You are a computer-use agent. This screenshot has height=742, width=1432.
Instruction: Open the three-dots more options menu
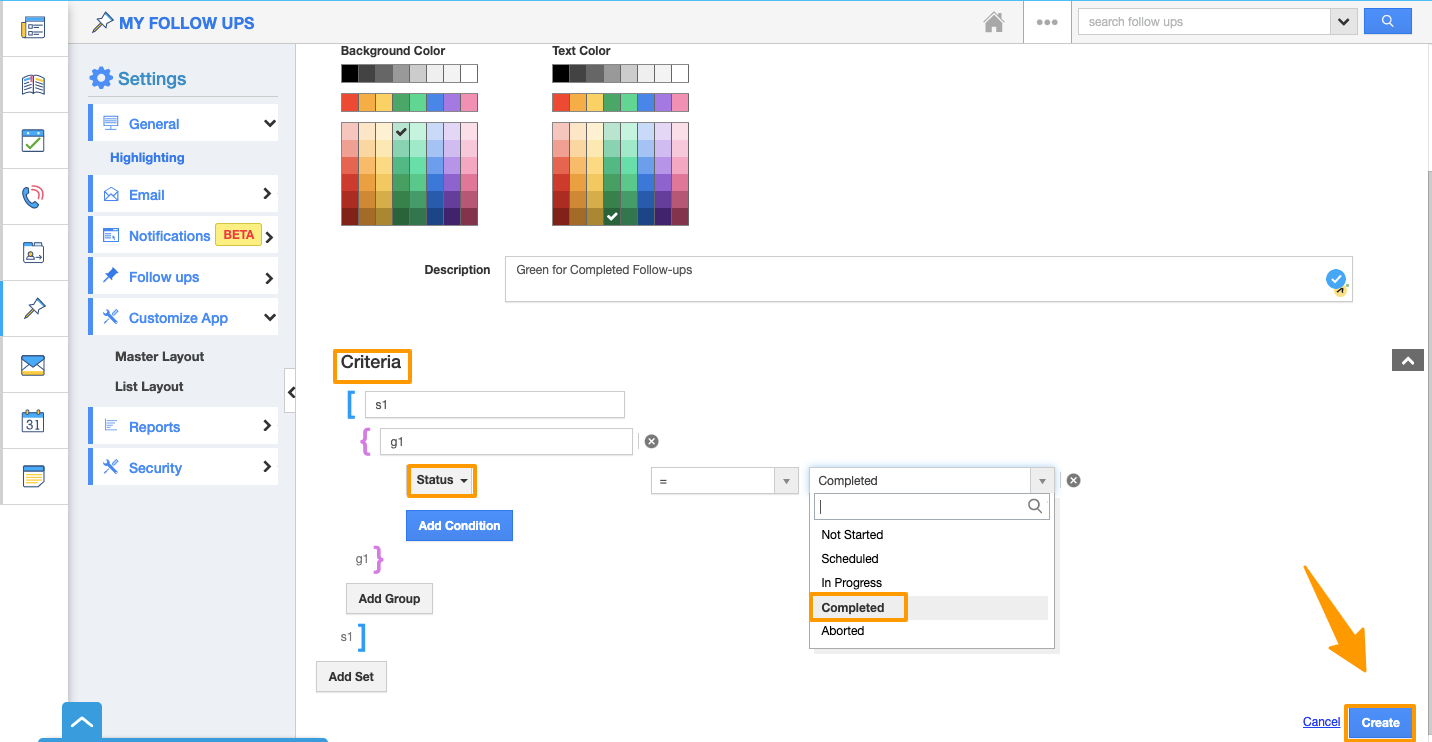(1047, 22)
